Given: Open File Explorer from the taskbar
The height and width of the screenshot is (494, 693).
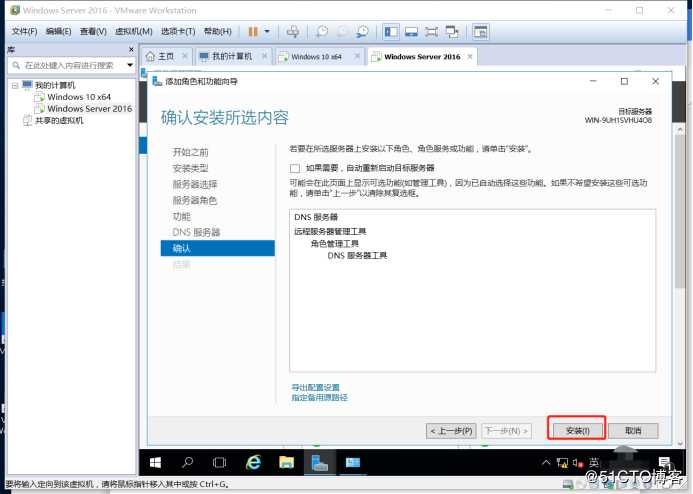Looking at the screenshot, I should coord(286,463).
